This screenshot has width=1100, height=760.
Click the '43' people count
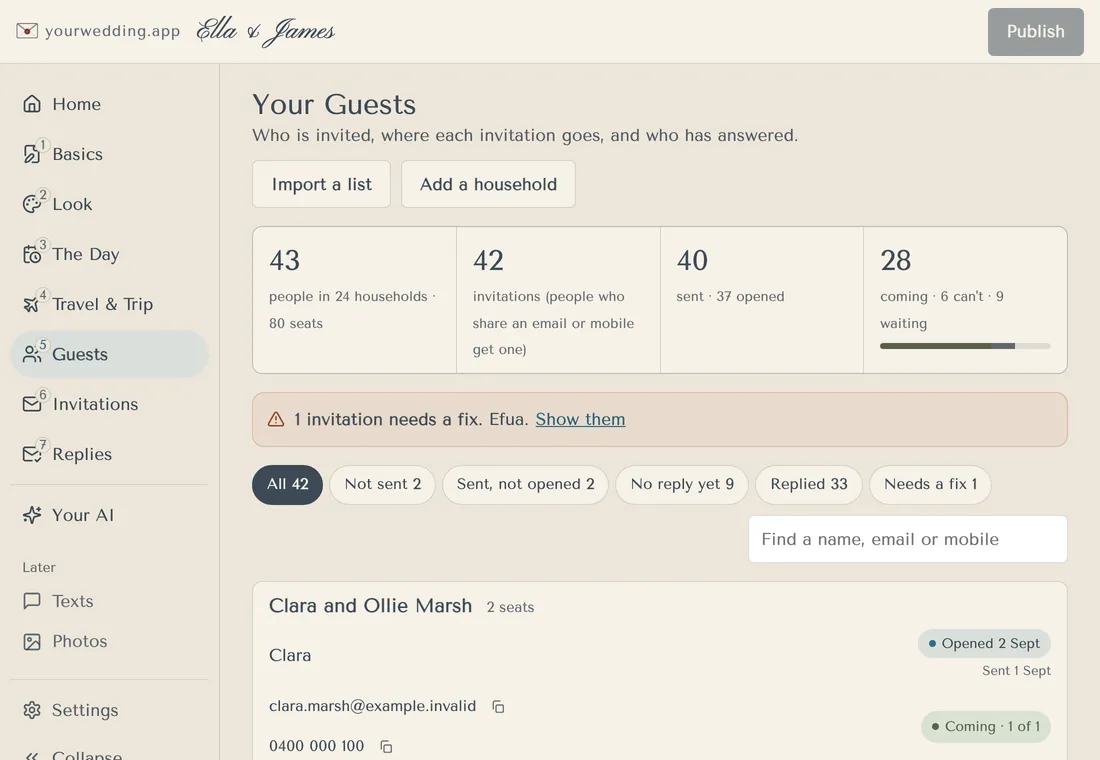(x=284, y=261)
